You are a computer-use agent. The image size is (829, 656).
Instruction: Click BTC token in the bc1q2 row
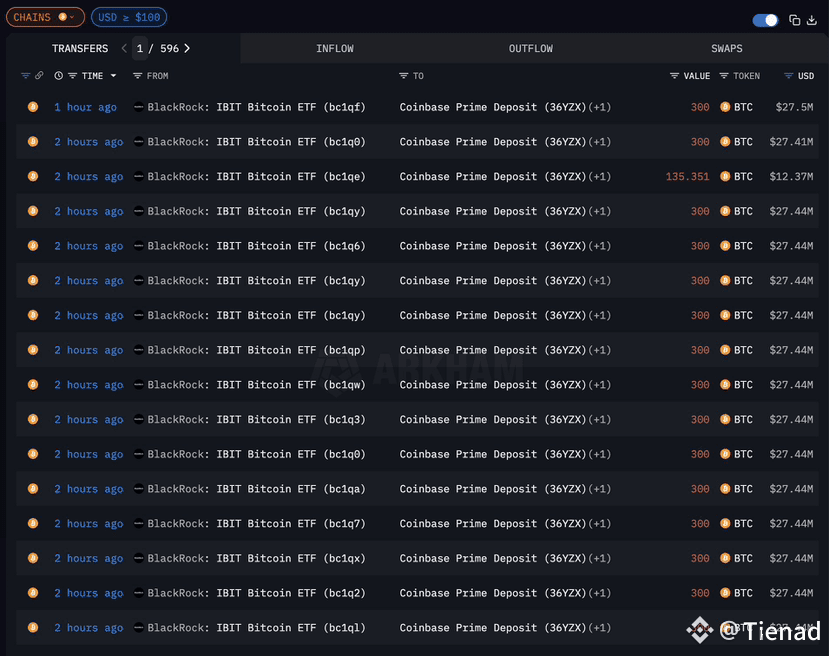736,593
